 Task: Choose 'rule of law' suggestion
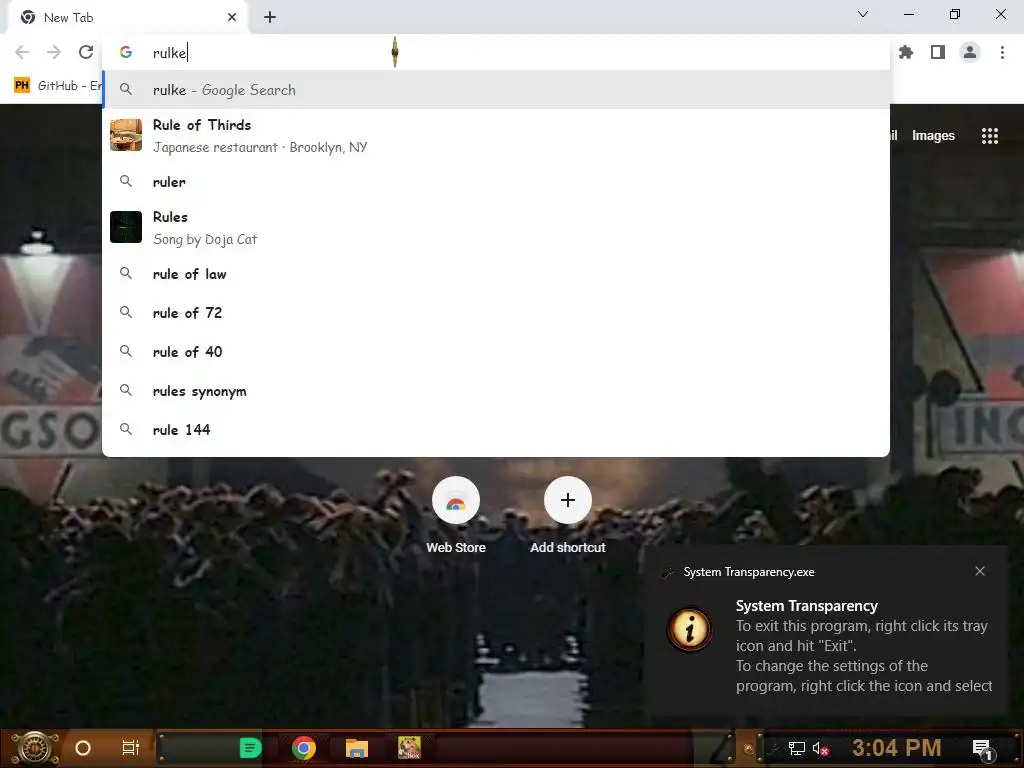pyautogui.click(x=496, y=274)
